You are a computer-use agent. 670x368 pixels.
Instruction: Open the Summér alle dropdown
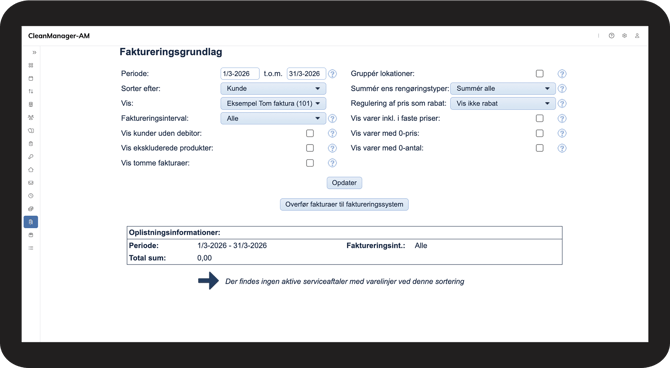[x=502, y=88]
